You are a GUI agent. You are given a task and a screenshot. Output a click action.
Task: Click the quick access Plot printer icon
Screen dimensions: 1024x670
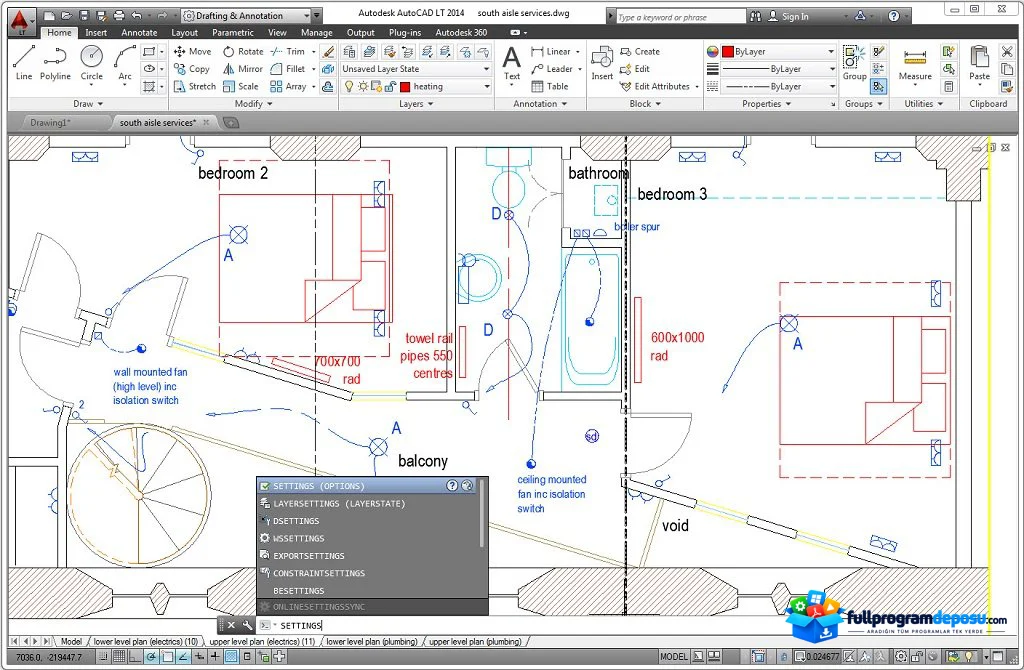[119, 15]
